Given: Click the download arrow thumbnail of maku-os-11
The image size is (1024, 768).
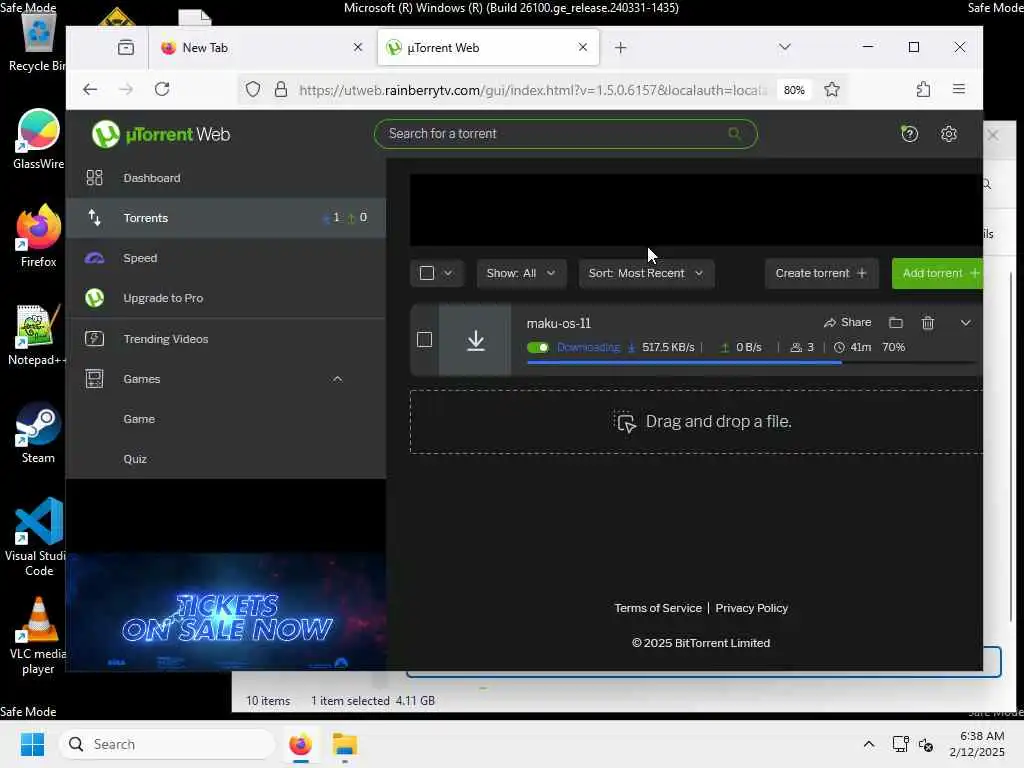Looking at the screenshot, I should (x=475, y=340).
